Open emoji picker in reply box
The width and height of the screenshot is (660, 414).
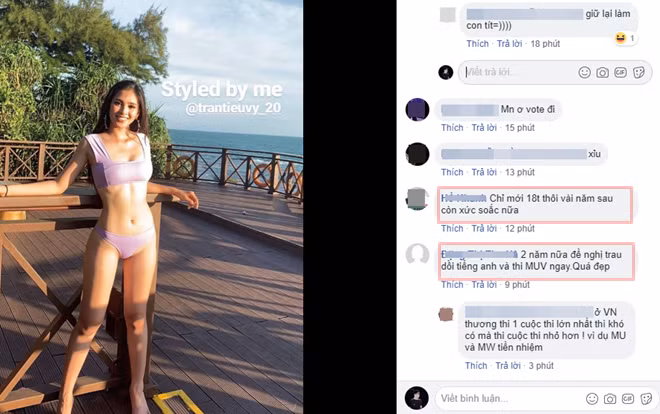coord(584,72)
